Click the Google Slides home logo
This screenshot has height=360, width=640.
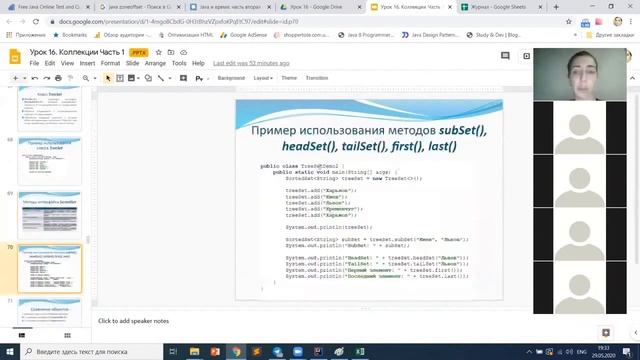point(15,56)
